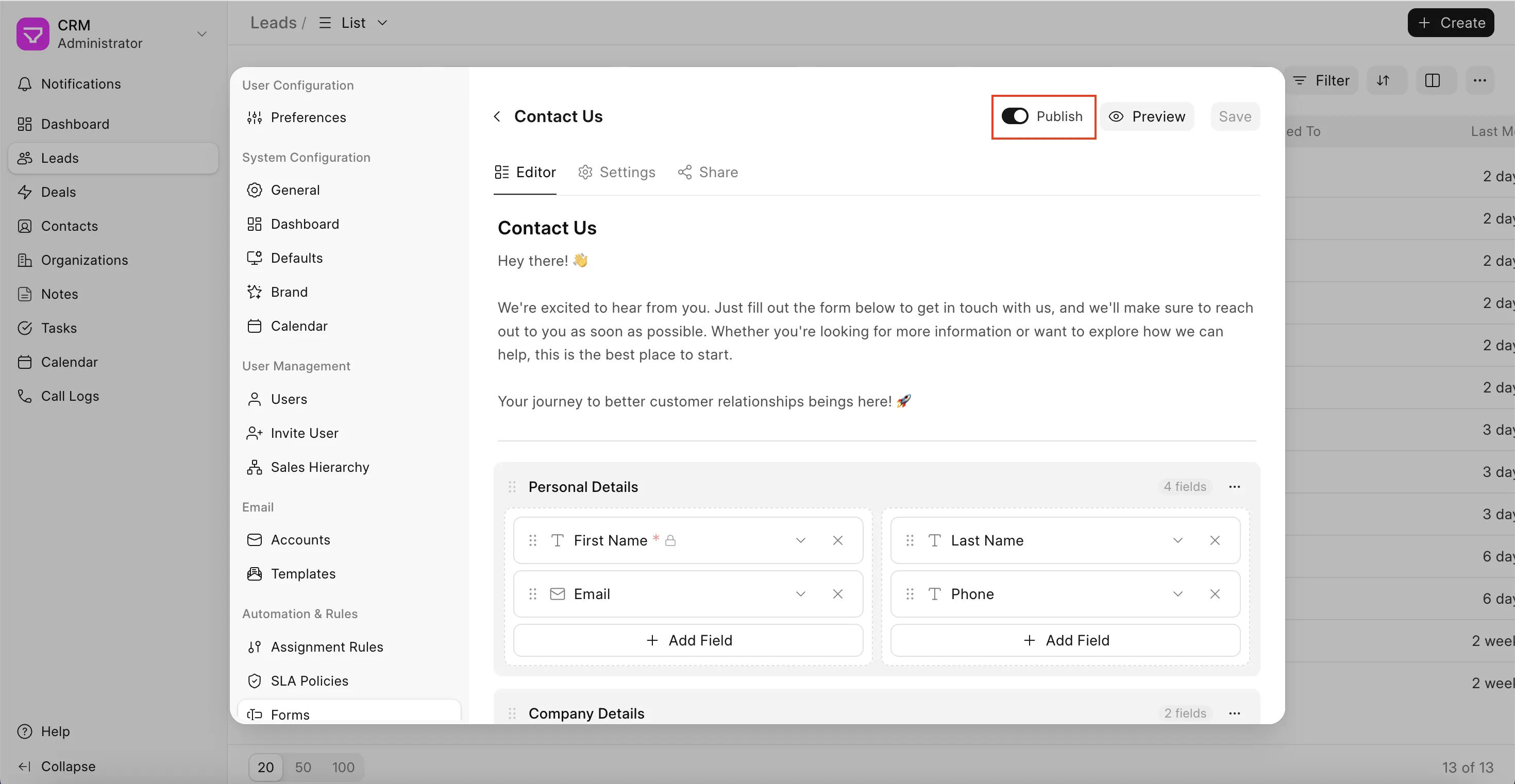Open Defaults settings
The width and height of the screenshot is (1515, 784).
349,258
